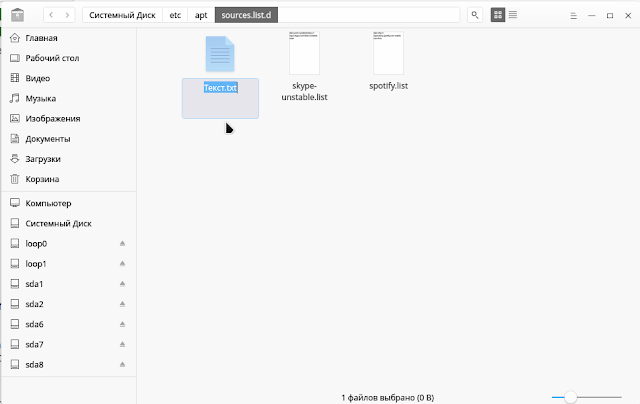The image size is (640, 404).
Task: Unmount sda8 with its eject icon
Action: pos(122,364)
